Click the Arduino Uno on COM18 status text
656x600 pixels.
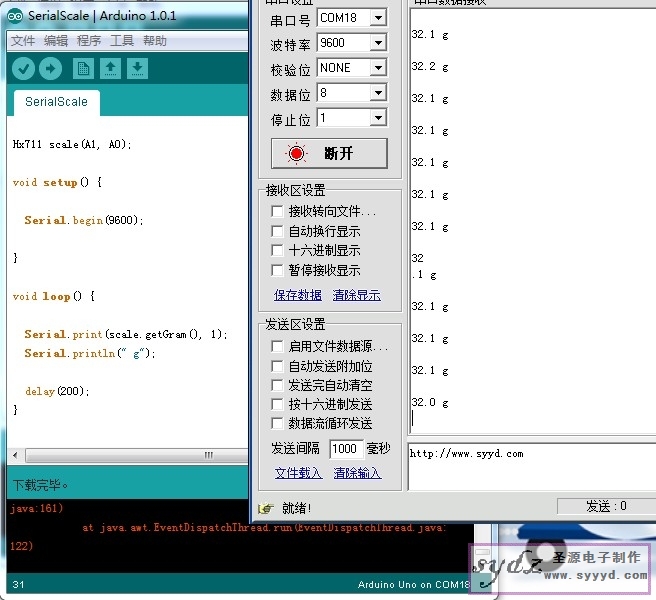pos(413,585)
